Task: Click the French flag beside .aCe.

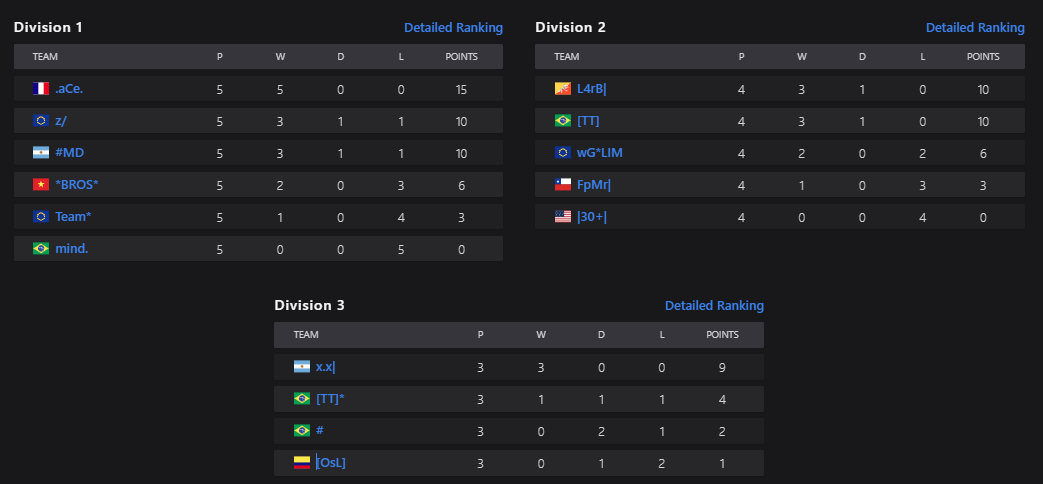Action: pyautogui.click(x=41, y=89)
